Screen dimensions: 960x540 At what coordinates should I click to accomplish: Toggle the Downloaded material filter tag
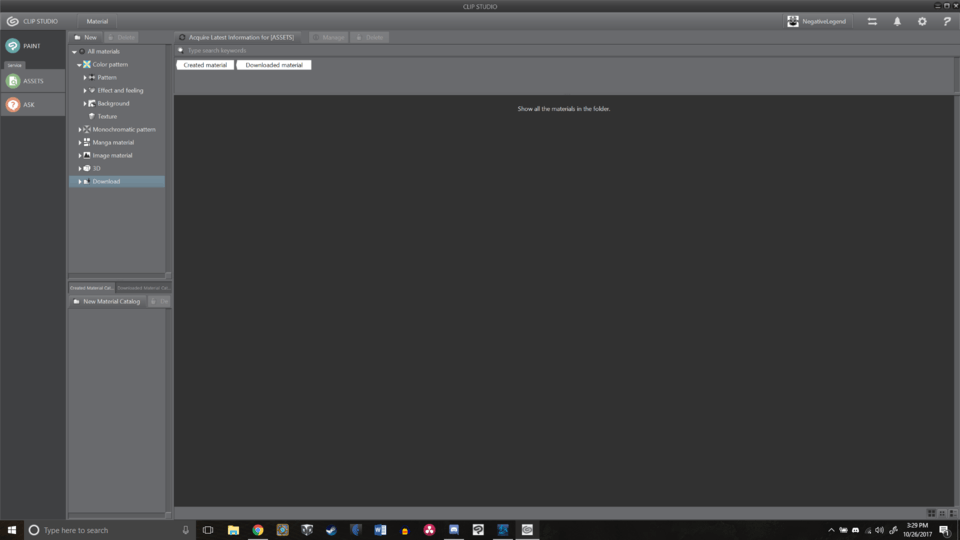(x=274, y=65)
